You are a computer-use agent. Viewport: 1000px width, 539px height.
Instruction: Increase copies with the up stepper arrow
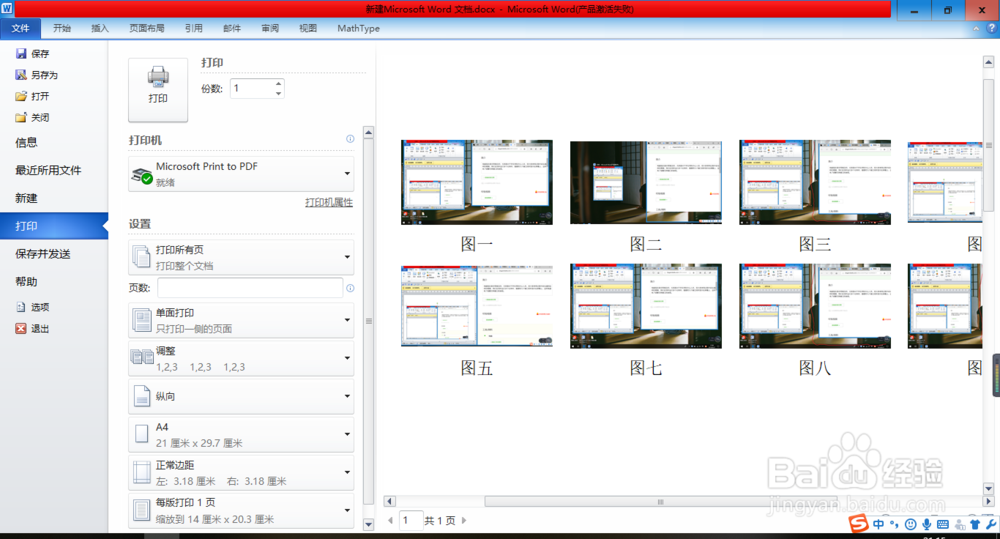[279, 84]
